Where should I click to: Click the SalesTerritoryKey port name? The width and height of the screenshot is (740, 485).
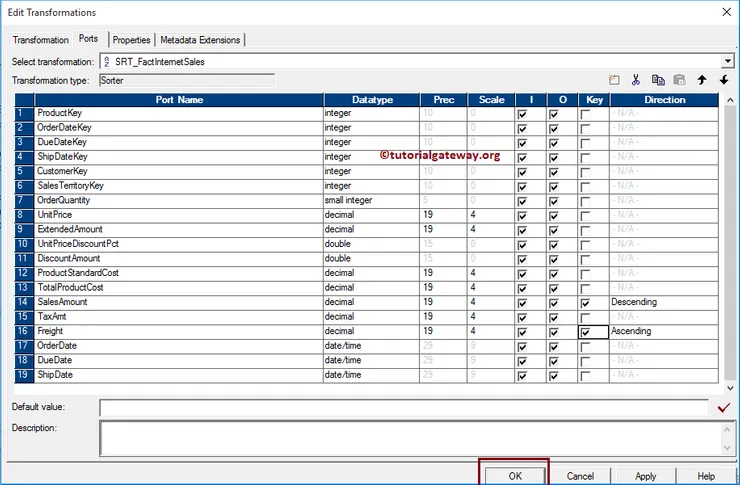coord(70,186)
